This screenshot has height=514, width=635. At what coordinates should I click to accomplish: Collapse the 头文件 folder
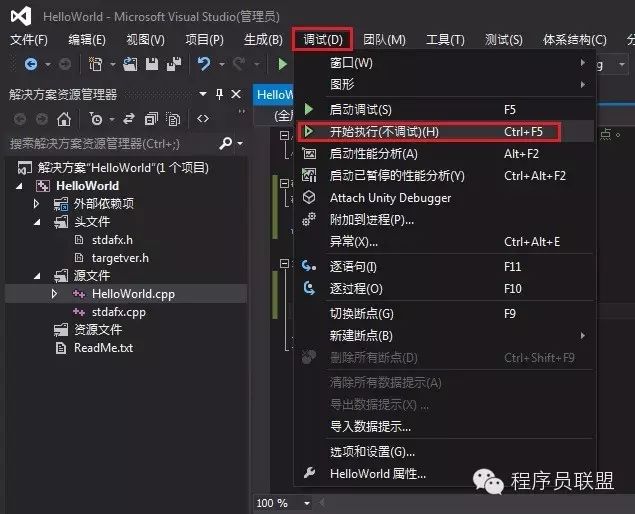click(x=37, y=222)
